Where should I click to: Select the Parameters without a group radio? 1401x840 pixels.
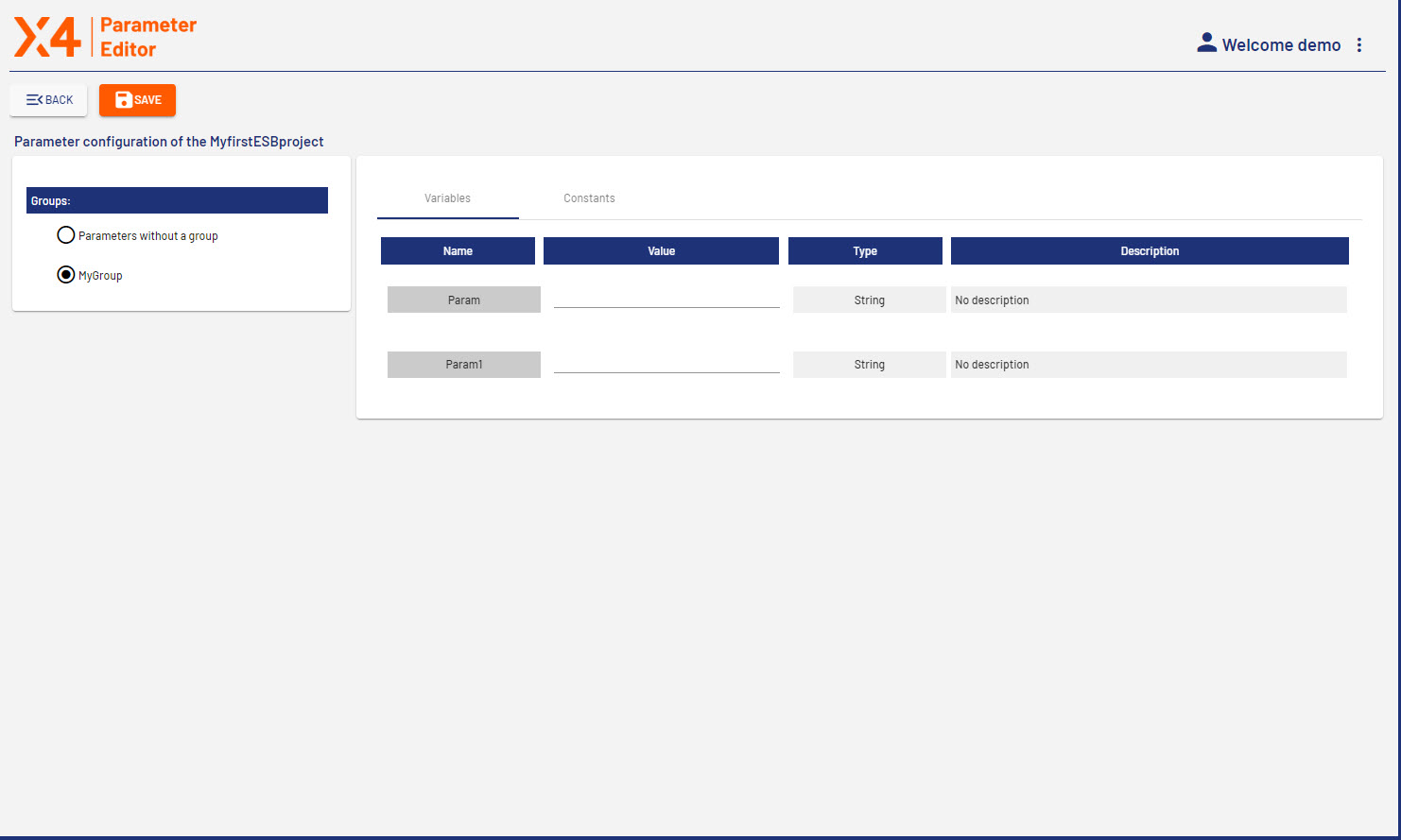(66, 235)
